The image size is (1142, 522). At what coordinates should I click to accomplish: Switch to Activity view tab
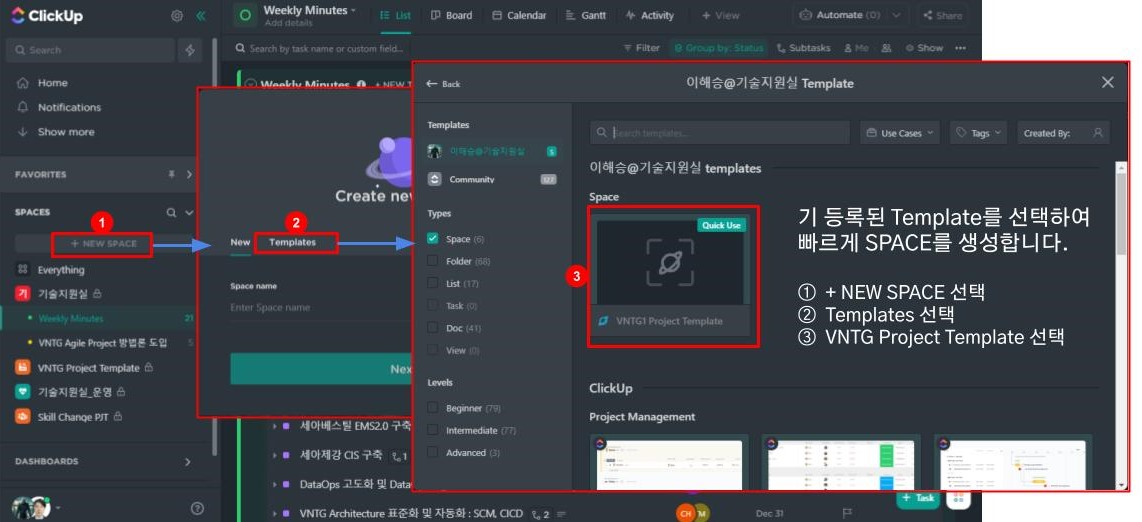pyautogui.click(x=650, y=15)
